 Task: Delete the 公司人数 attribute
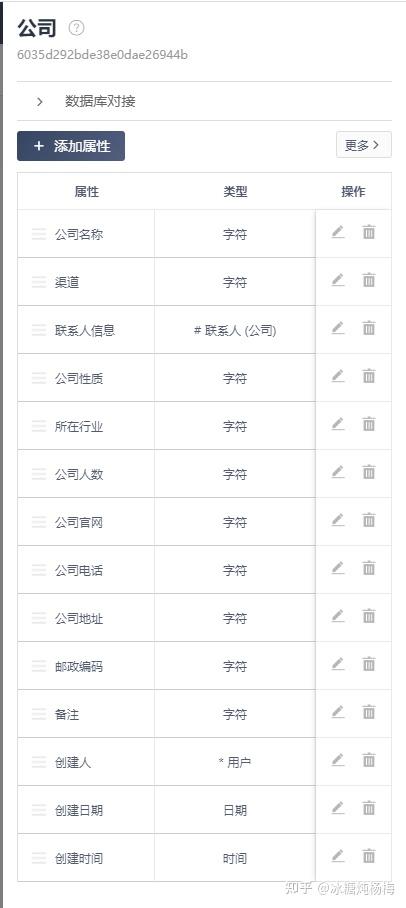[369, 473]
